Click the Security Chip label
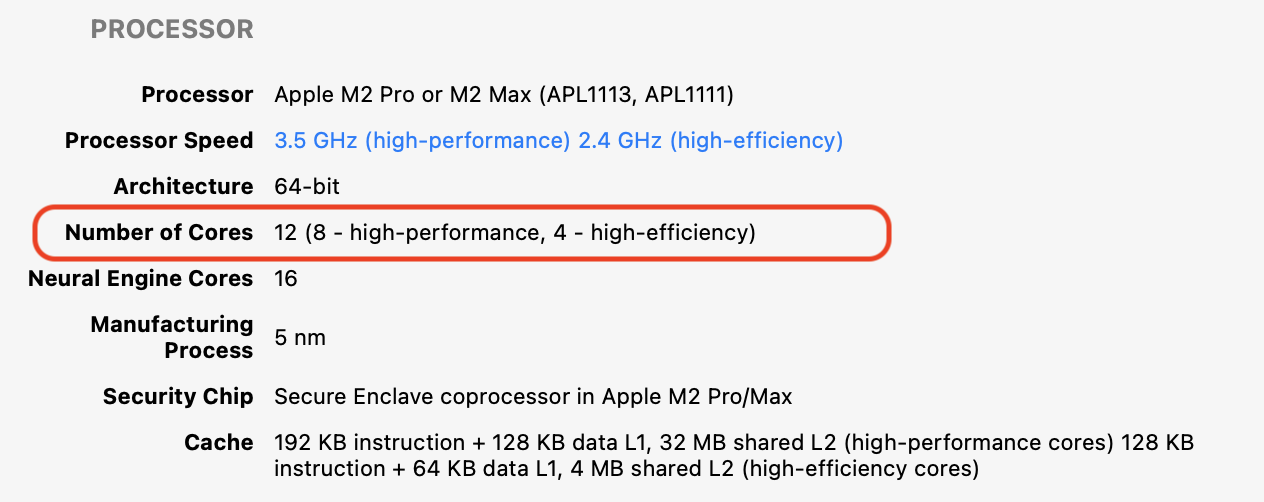Viewport: 1264px width, 502px height. (x=178, y=397)
